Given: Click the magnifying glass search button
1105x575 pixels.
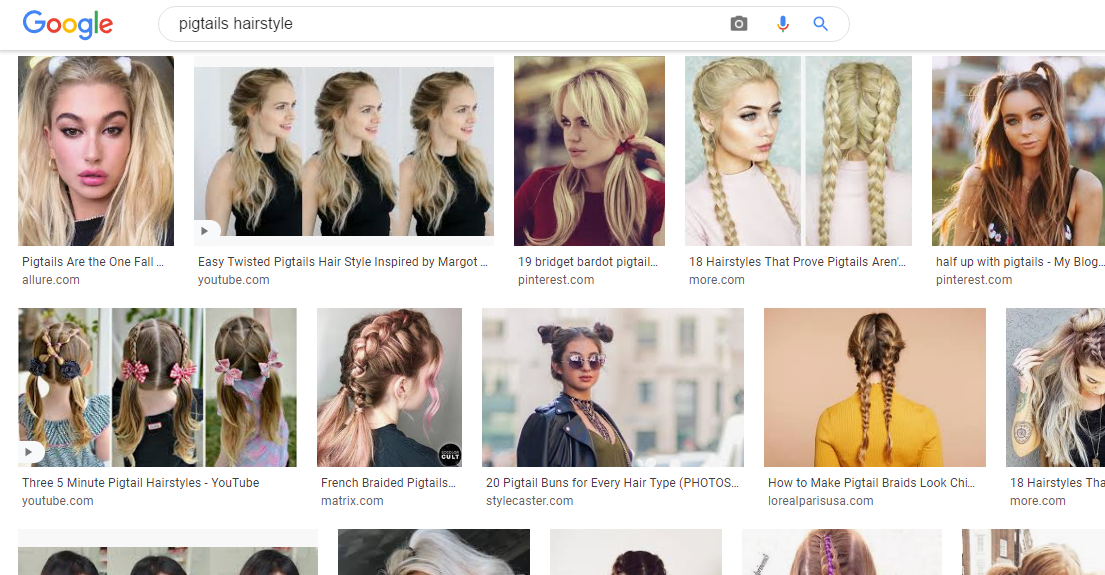Looking at the screenshot, I should [820, 24].
